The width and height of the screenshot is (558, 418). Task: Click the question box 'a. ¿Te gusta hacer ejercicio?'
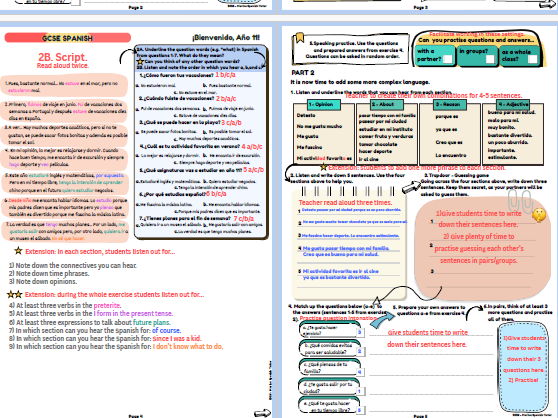(x=331, y=330)
